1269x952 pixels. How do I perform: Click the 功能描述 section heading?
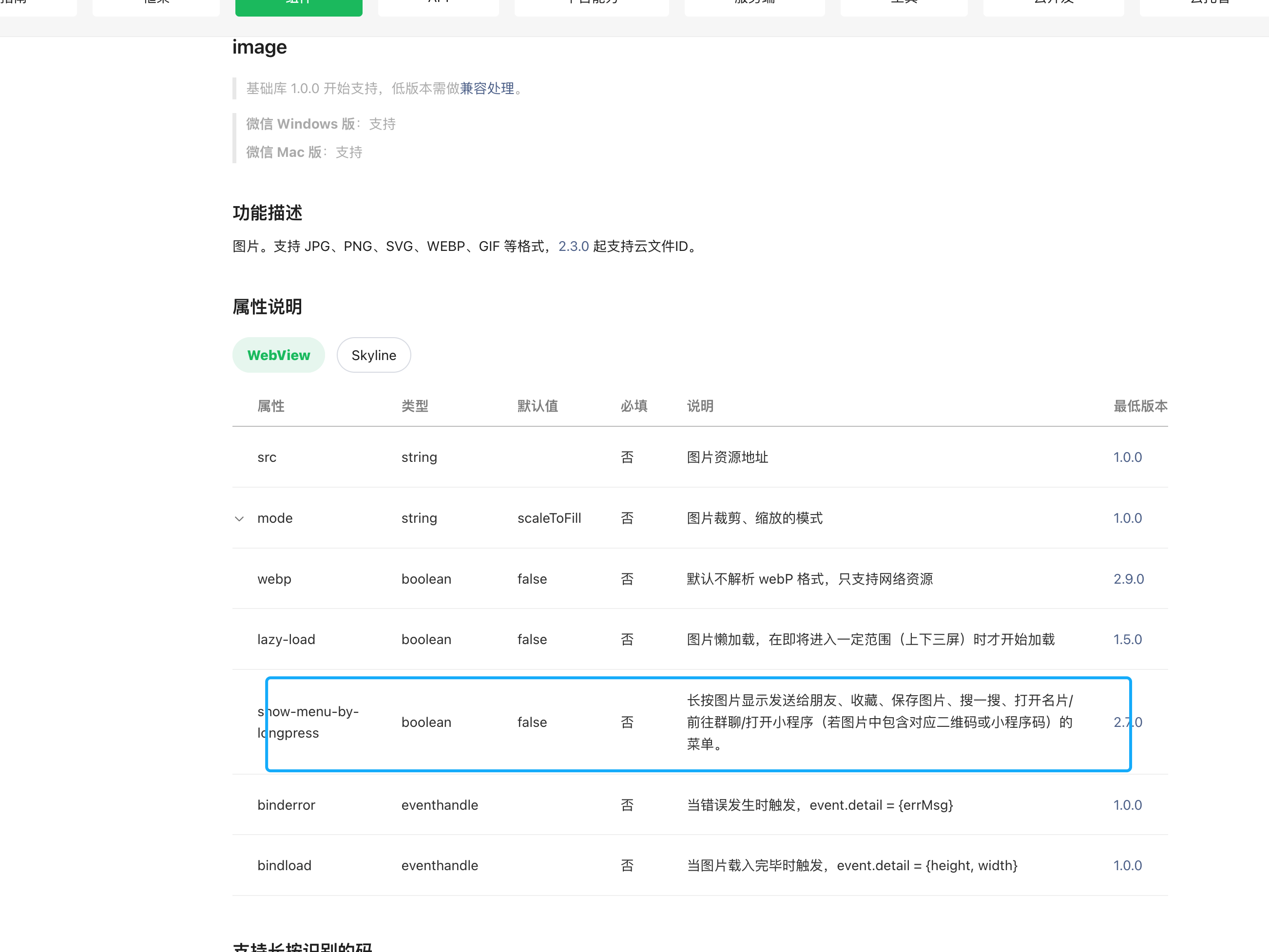click(268, 213)
